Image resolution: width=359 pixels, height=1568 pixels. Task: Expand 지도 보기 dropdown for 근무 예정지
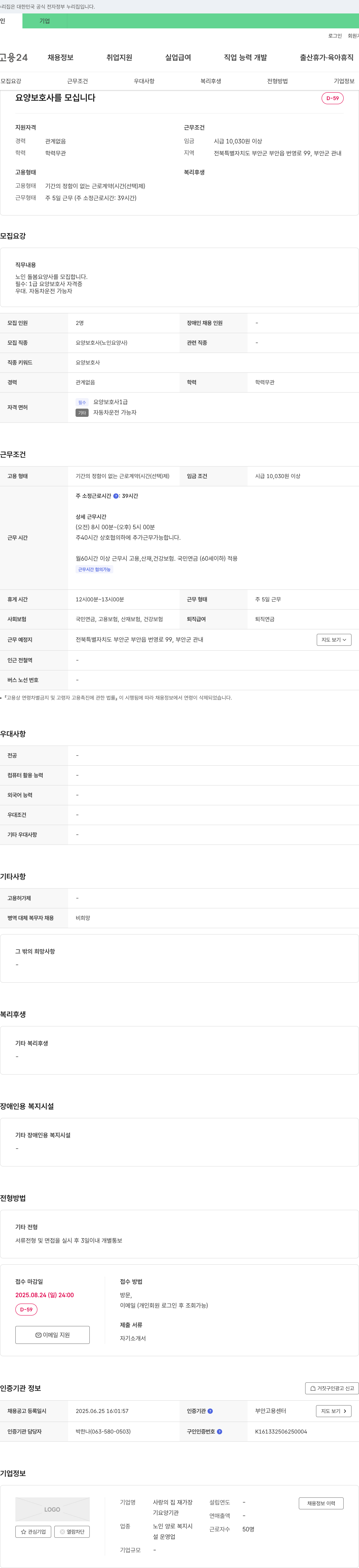coord(334,640)
